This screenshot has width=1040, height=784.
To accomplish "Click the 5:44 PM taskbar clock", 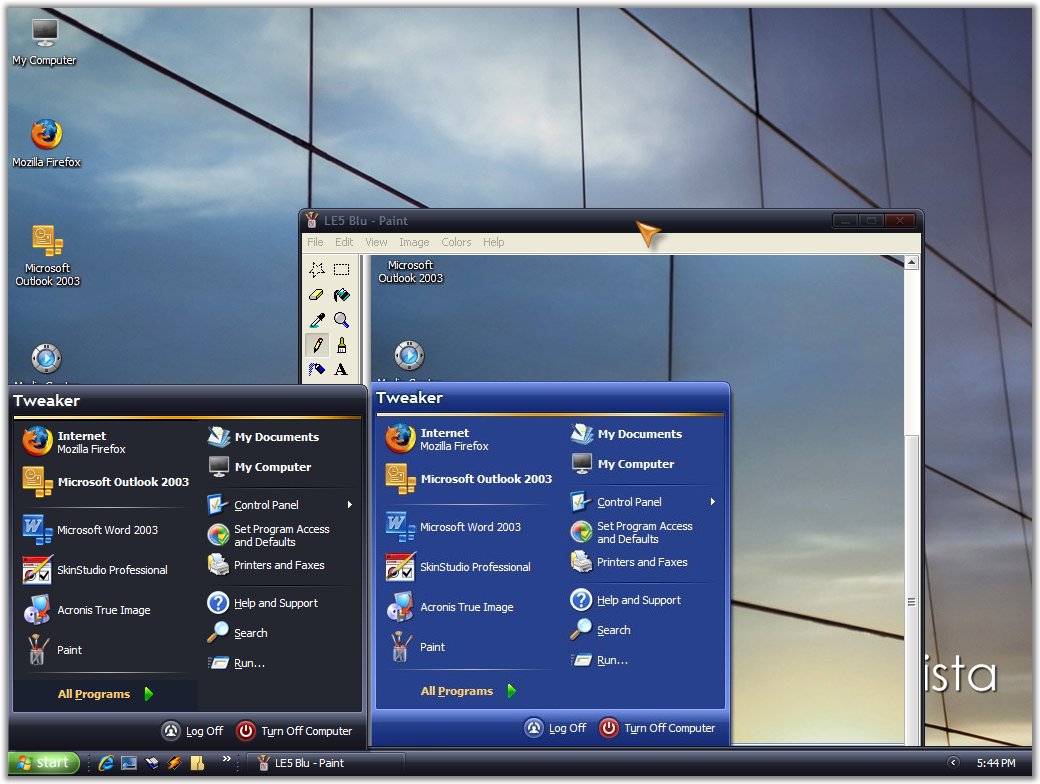I will point(996,763).
